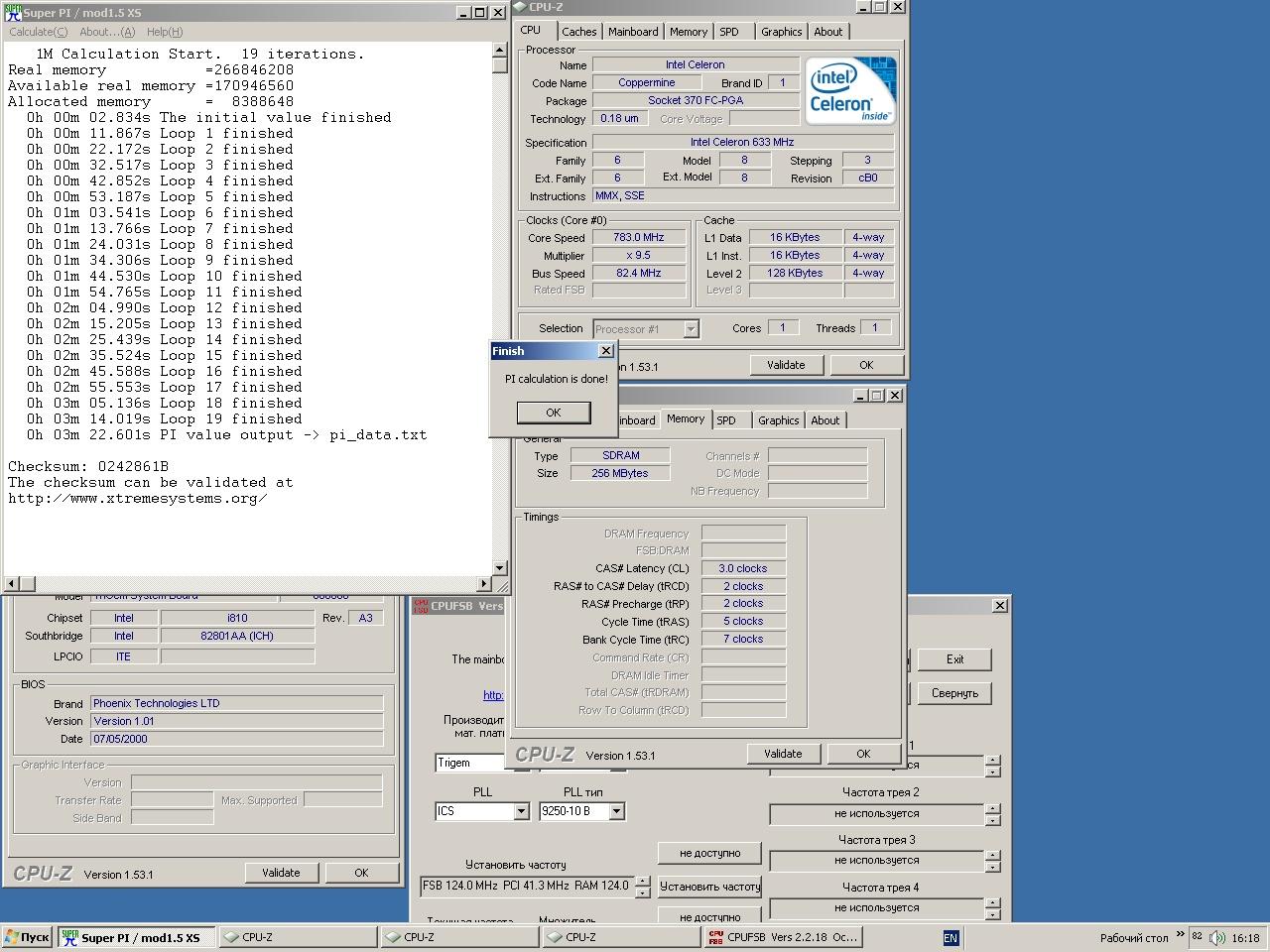Click Checksum: 0242861B line
This screenshot has height=952, width=1270.
(x=88, y=466)
